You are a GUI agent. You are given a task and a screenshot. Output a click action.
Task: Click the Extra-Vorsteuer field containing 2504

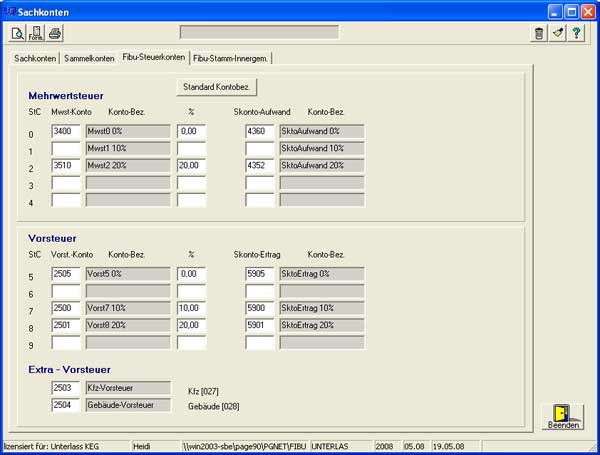(66, 405)
